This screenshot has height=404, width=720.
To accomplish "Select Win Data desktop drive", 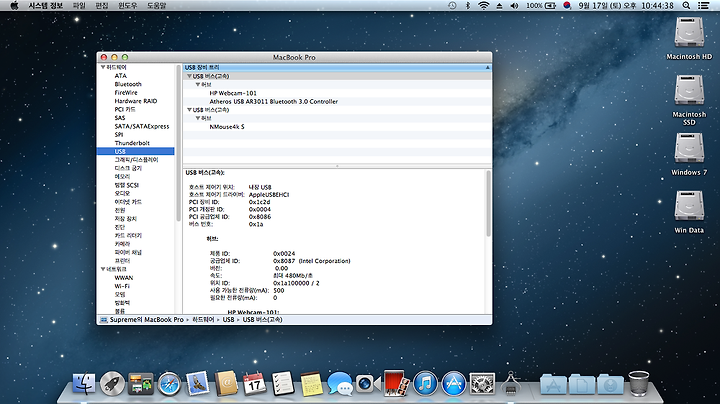I will [689, 212].
